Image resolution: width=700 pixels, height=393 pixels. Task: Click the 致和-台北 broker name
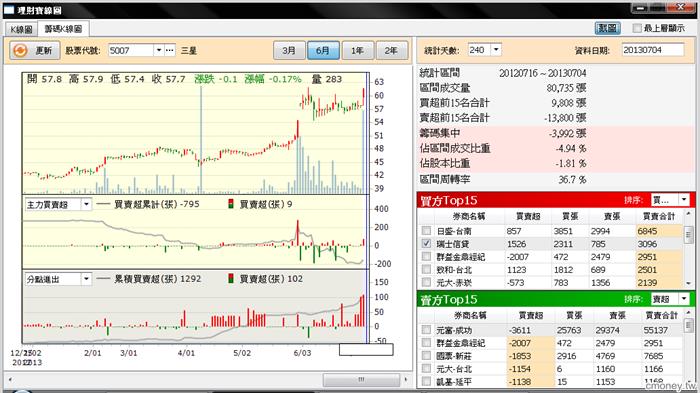[x=454, y=270]
